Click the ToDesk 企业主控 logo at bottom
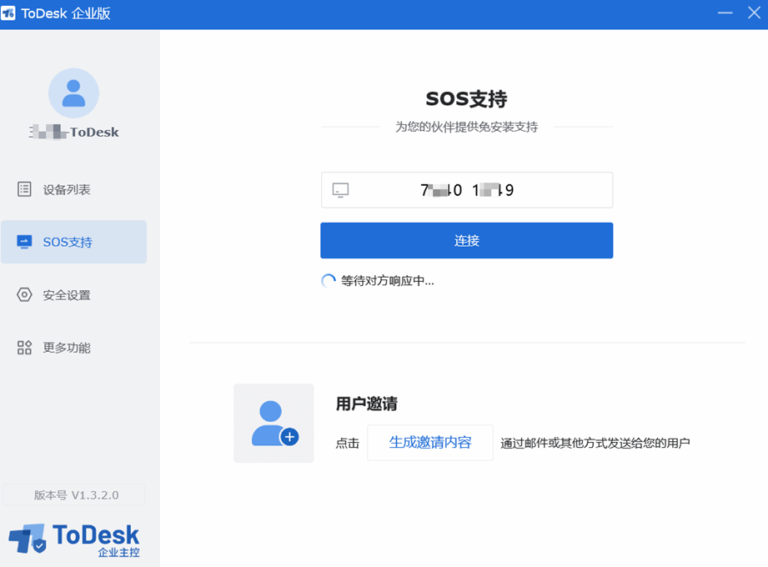The image size is (768, 567). tap(74, 540)
